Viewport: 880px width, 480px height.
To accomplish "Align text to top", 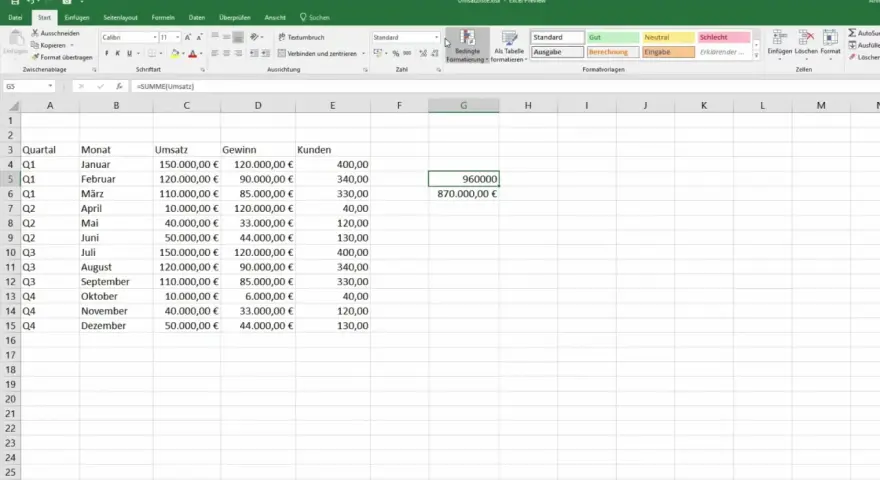I will pos(215,37).
